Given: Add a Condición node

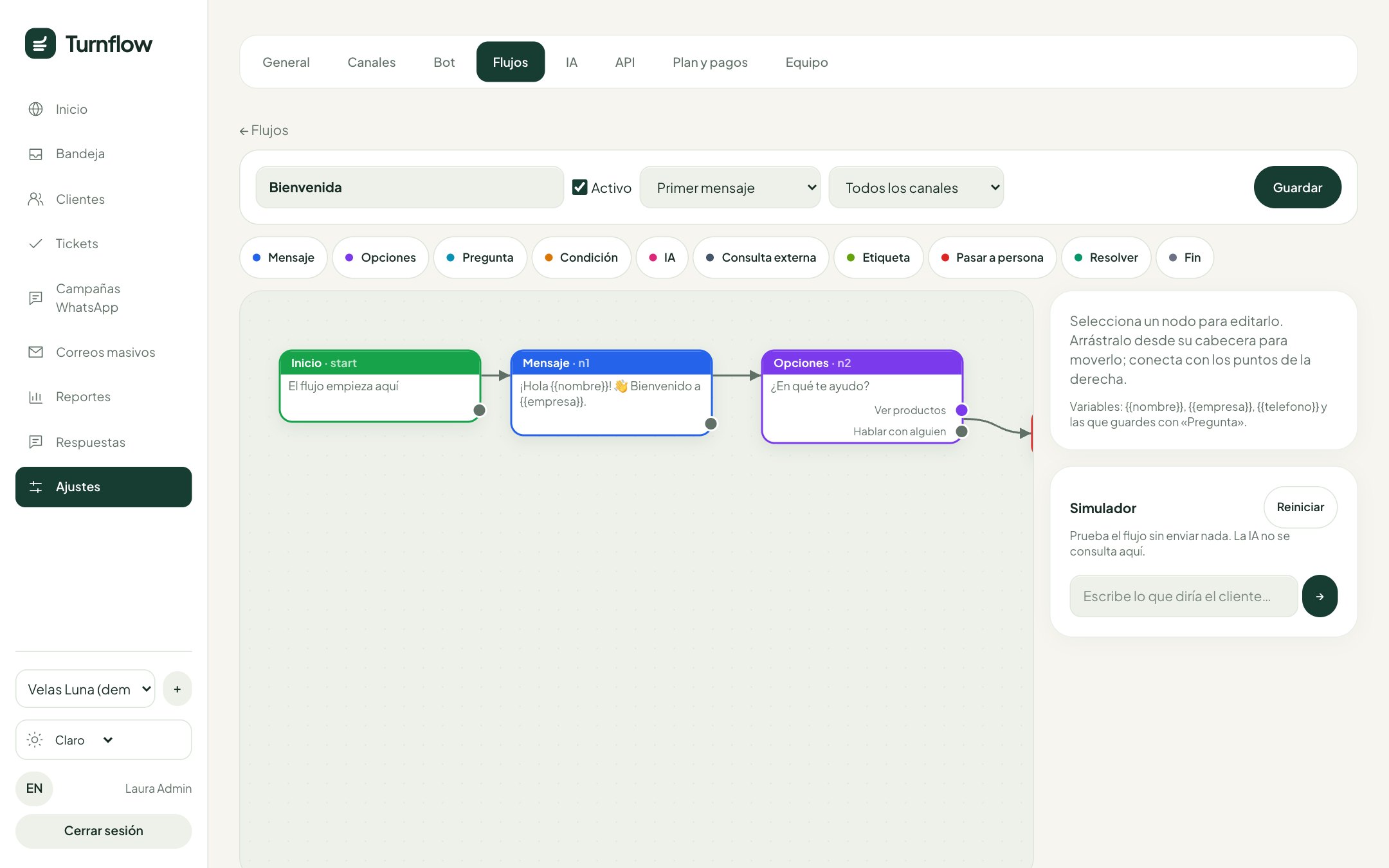Looking at the screenshot, I should tap(581, 257).
